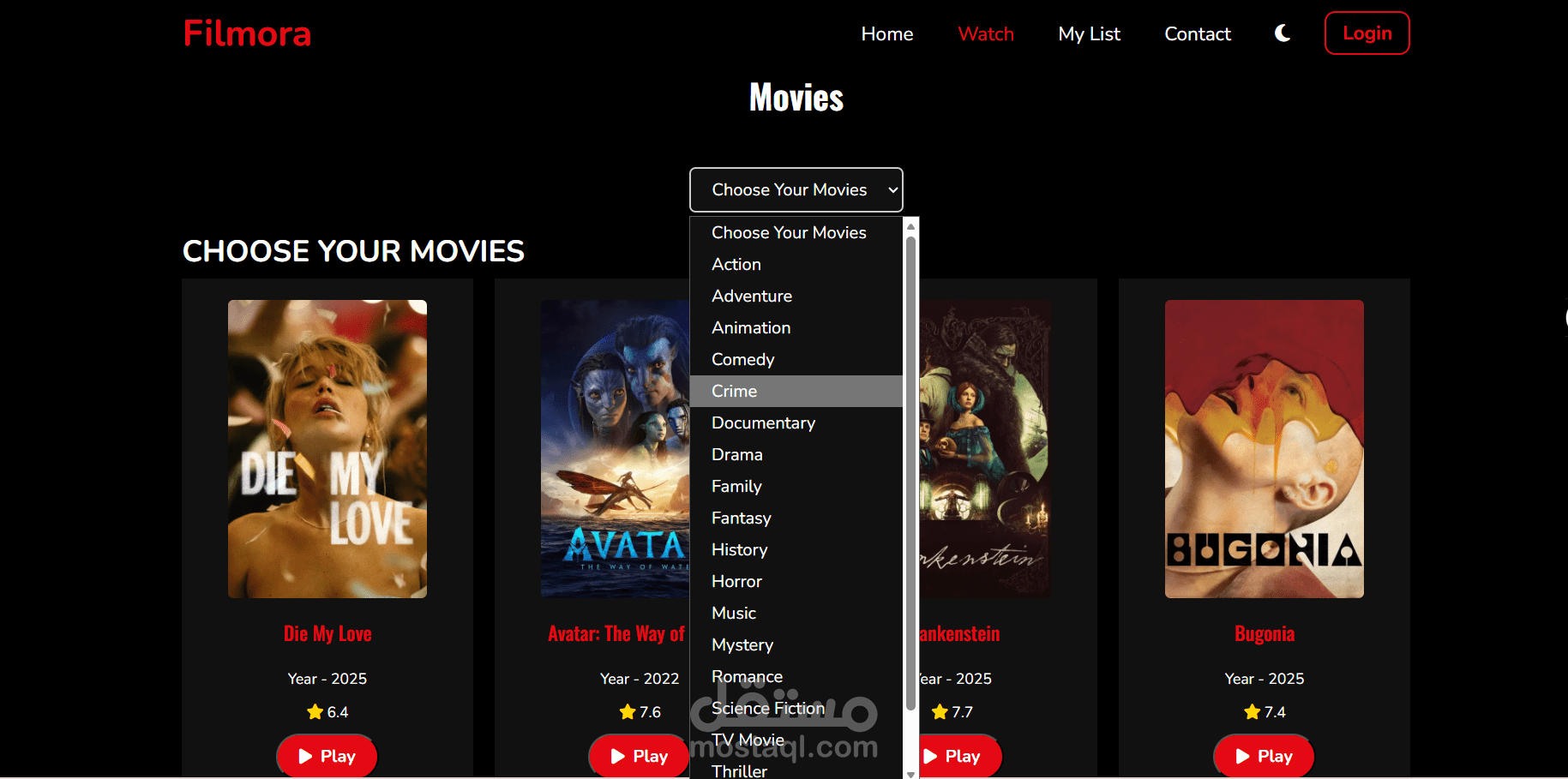Pick Animation in genre list
Viewport: 1568px width, 779px height.
coord(796,327)
